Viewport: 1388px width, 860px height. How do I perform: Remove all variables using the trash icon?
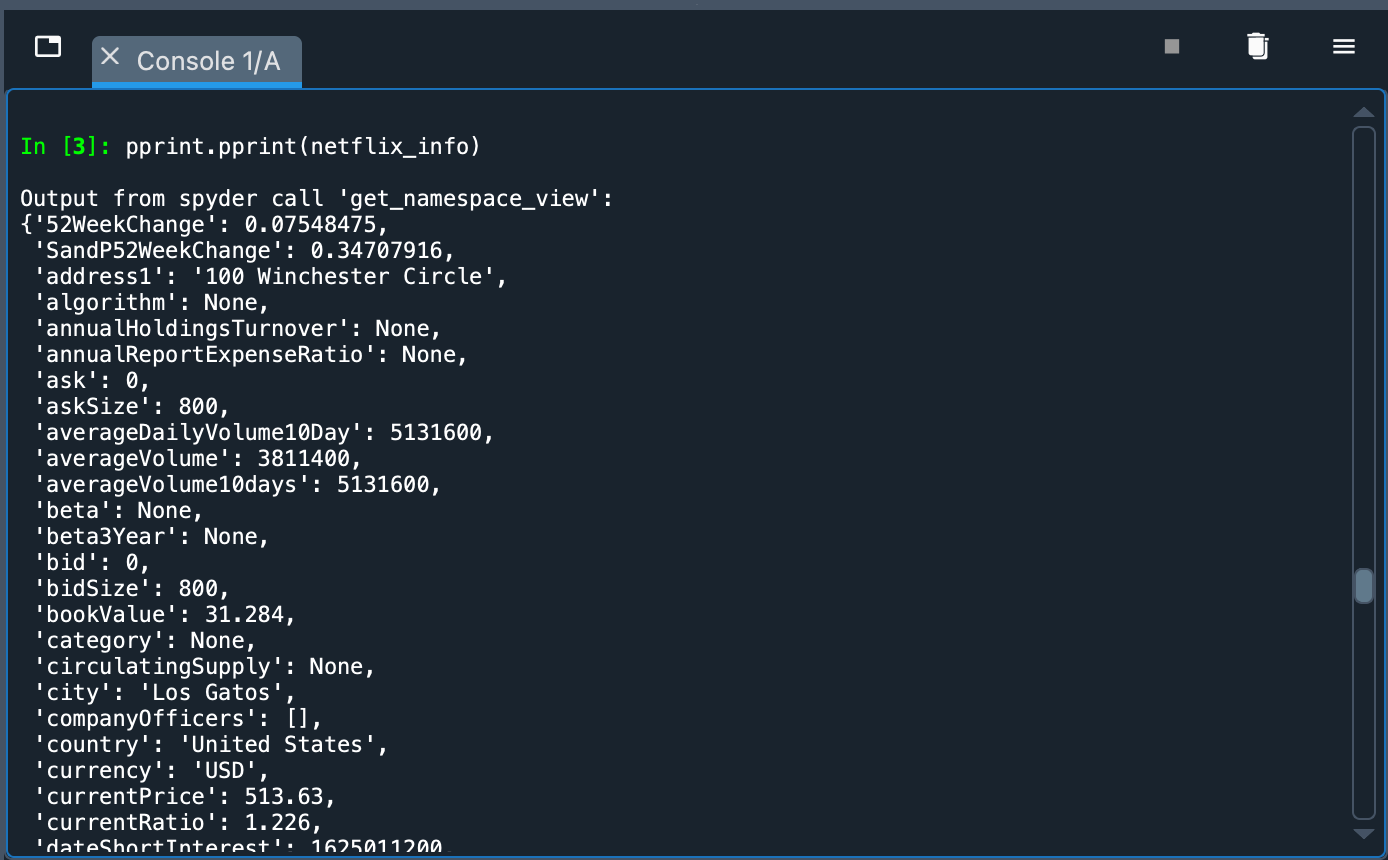[1257, 46]
